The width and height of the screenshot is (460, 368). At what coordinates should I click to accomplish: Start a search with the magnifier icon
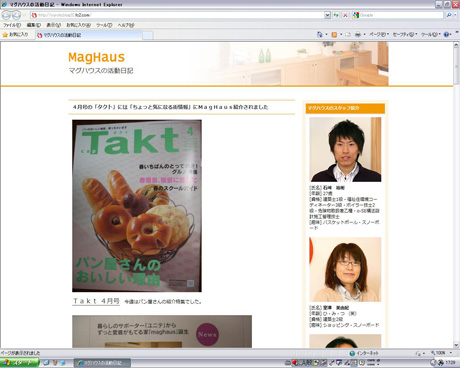click(449, 15)
